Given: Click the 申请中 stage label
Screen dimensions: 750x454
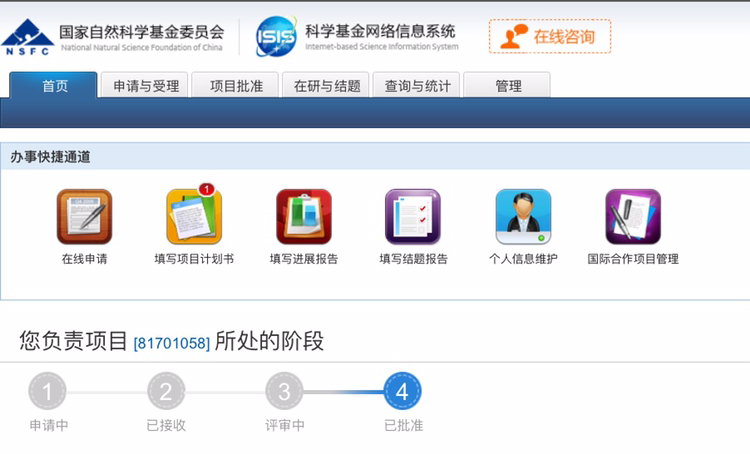Looking at the screenshot, I should [48, 425].
